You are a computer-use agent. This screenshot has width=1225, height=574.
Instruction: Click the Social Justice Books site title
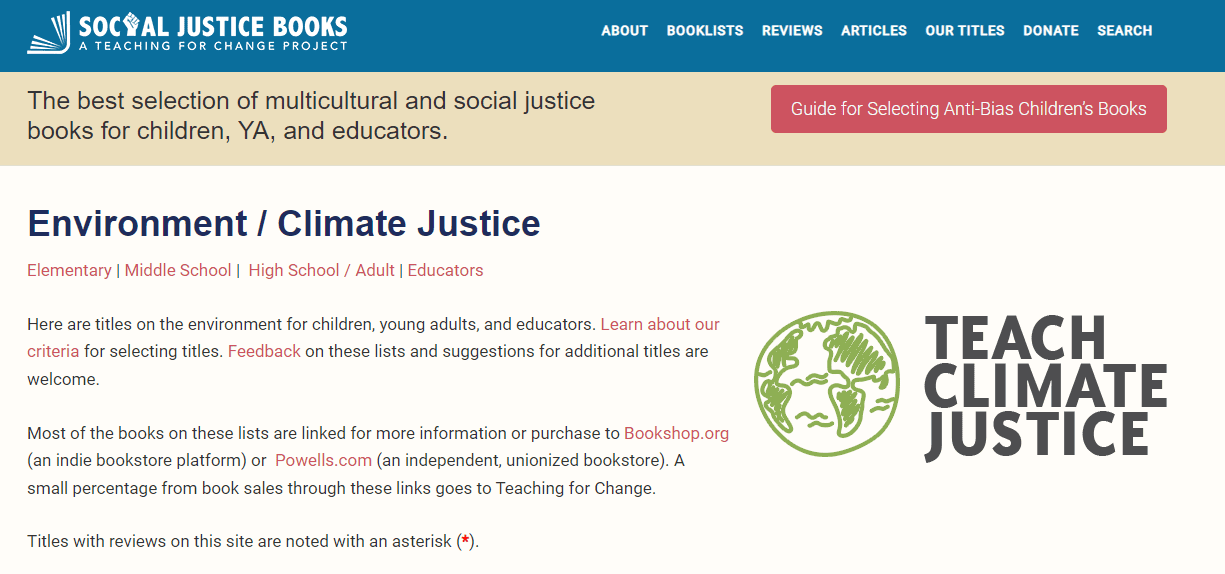pyautogui.click(x=213, y=26)
